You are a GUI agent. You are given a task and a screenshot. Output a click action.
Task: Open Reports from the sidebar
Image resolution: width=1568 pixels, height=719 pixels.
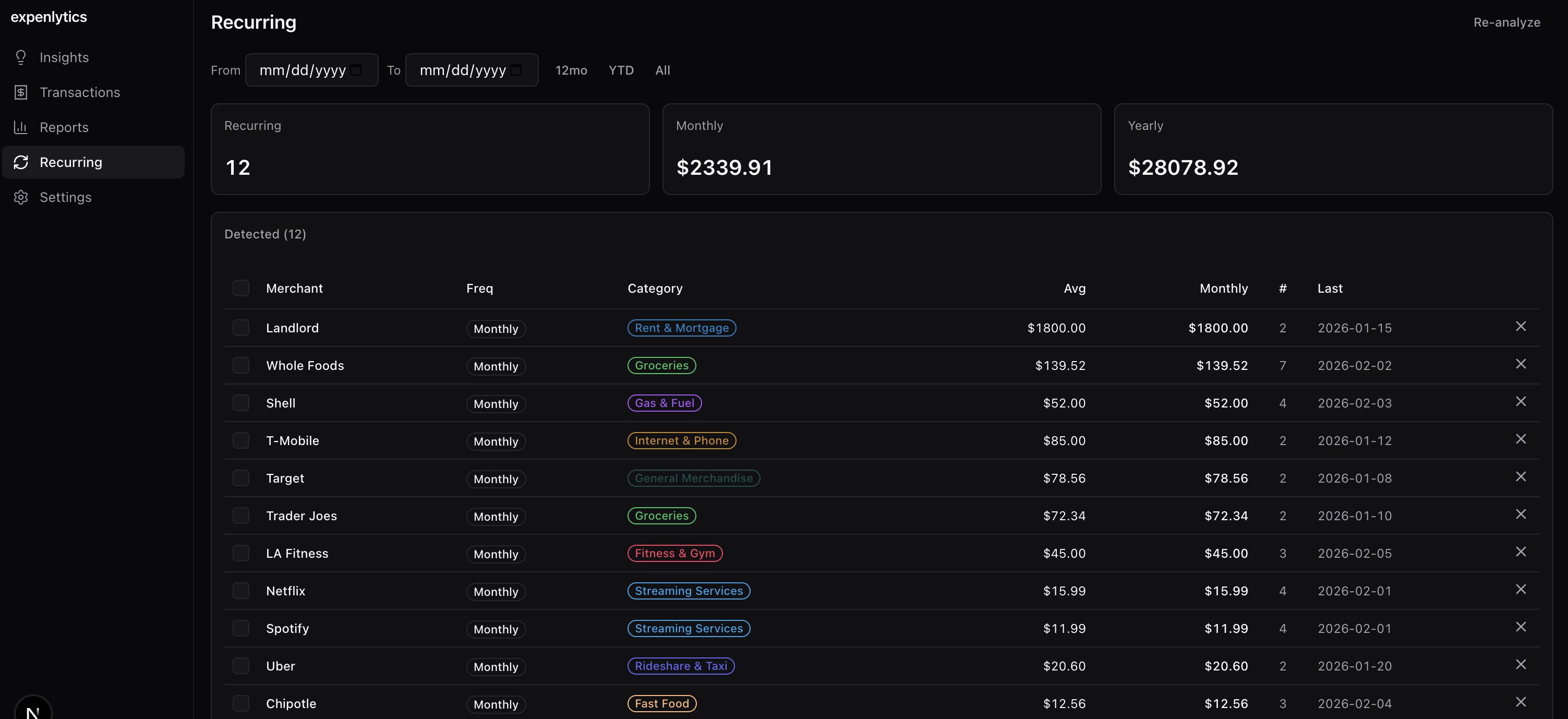pos(64,127)
